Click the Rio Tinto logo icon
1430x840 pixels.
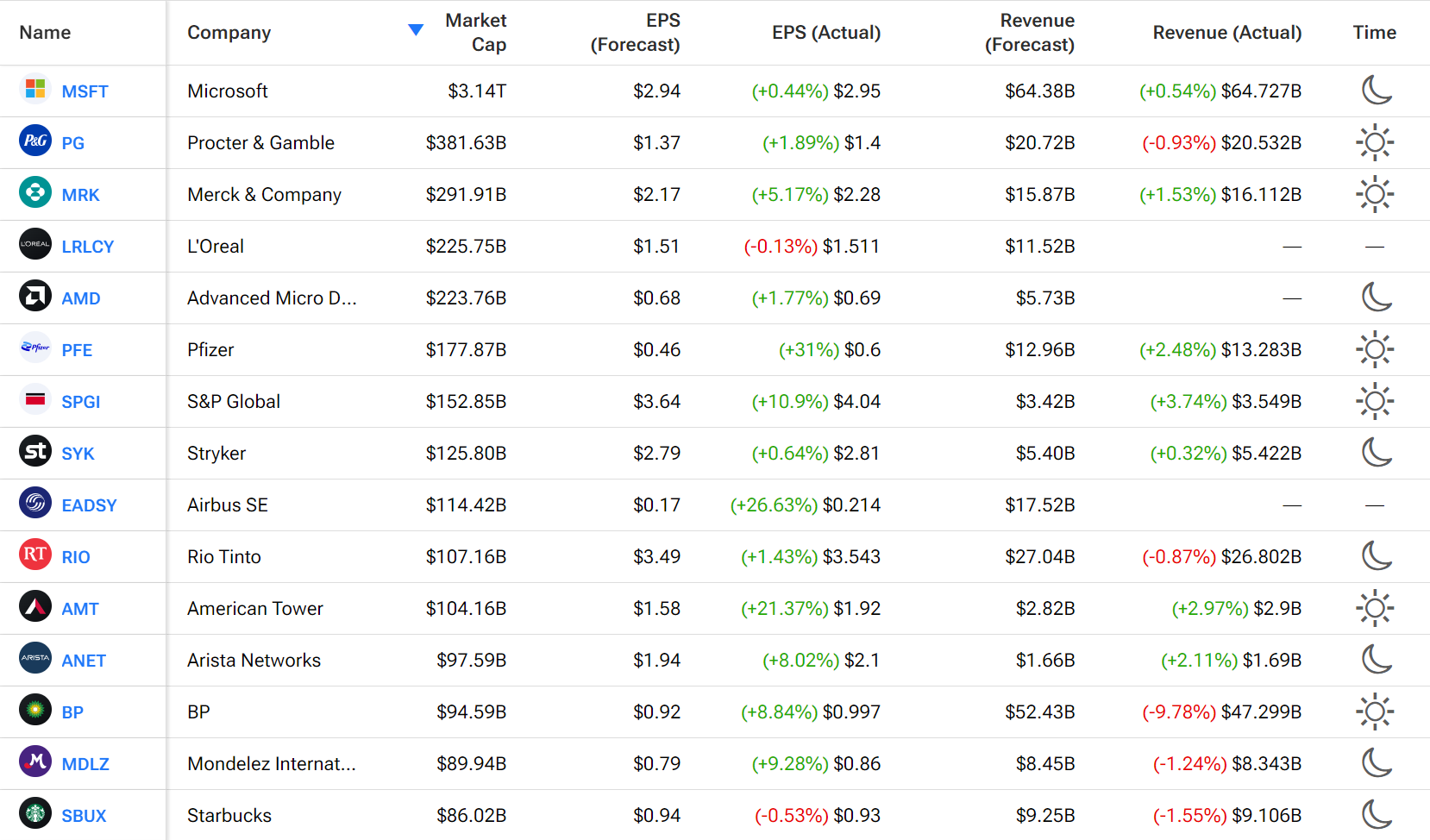point(35,555)
